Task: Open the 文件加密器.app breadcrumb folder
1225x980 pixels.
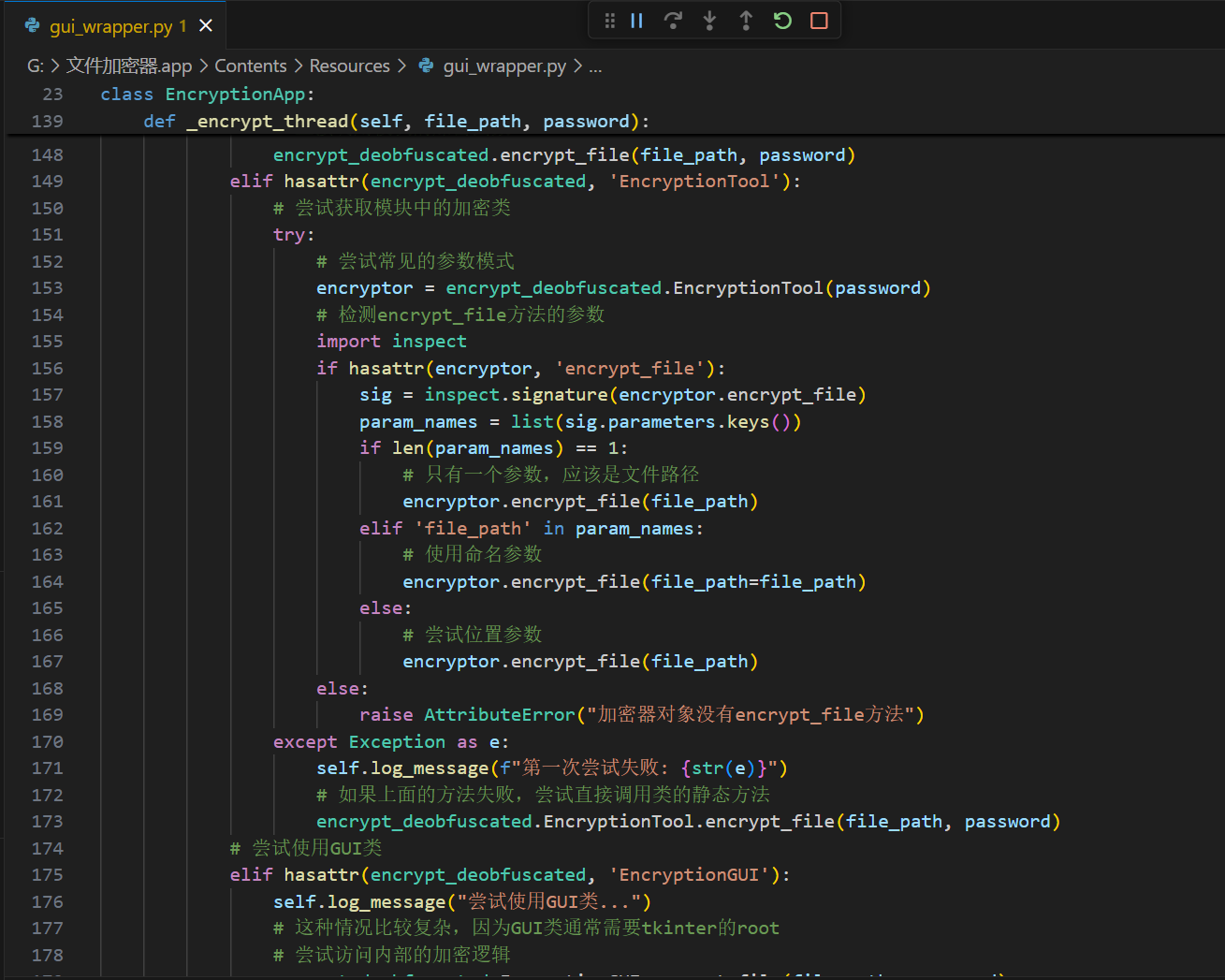Action: pos(128,66)
